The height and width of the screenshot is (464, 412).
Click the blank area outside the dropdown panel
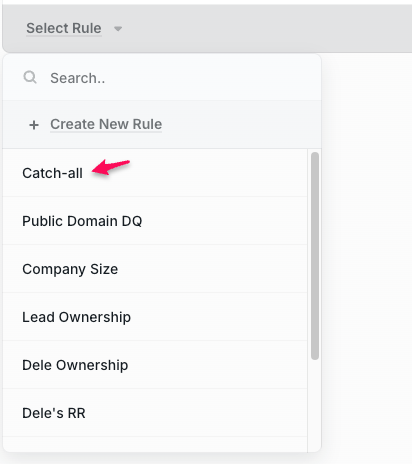[x=367, y=257]
